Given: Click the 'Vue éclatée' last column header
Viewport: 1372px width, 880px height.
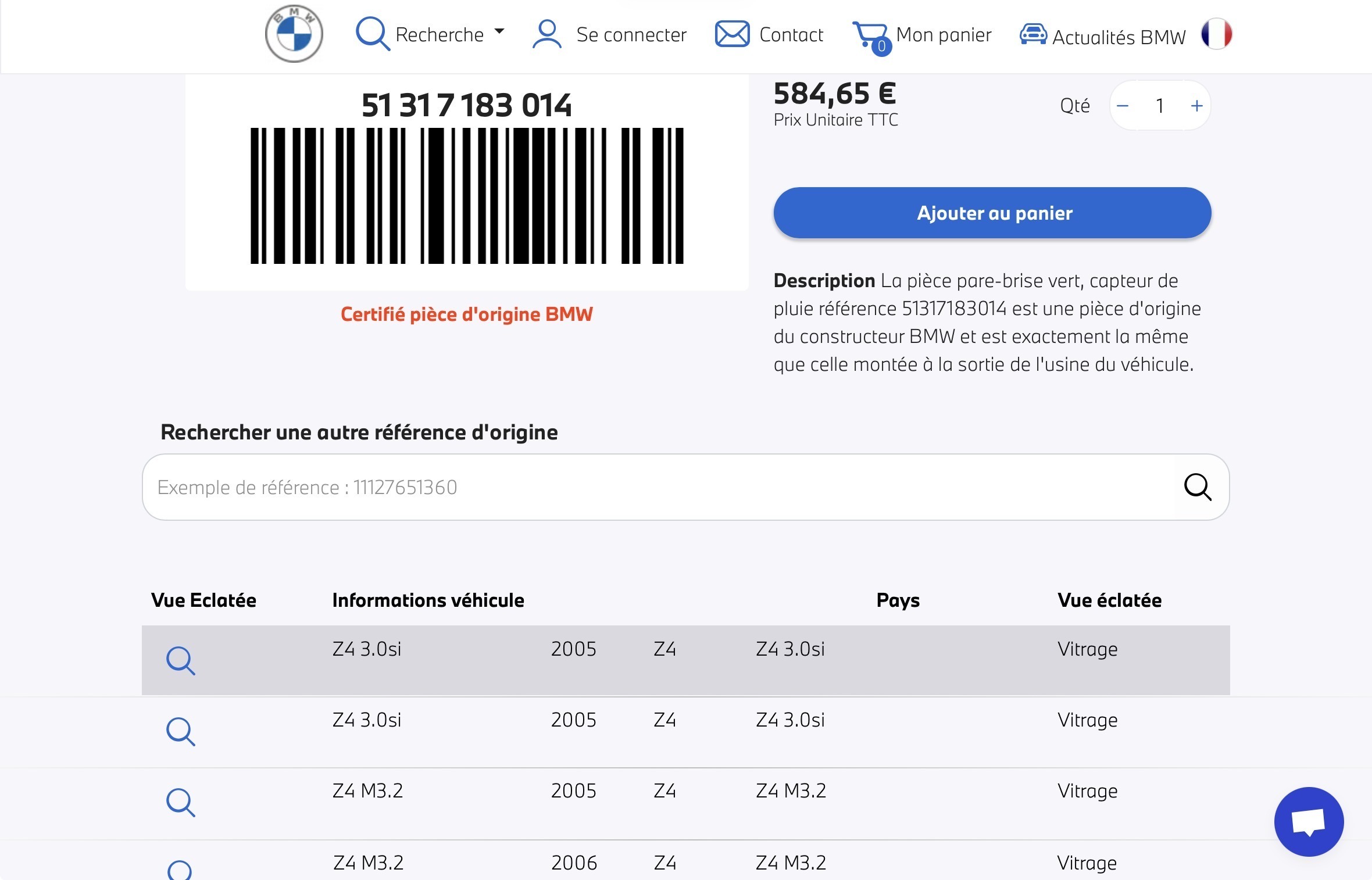Looking at the screenshot, I should [1110, 600].
